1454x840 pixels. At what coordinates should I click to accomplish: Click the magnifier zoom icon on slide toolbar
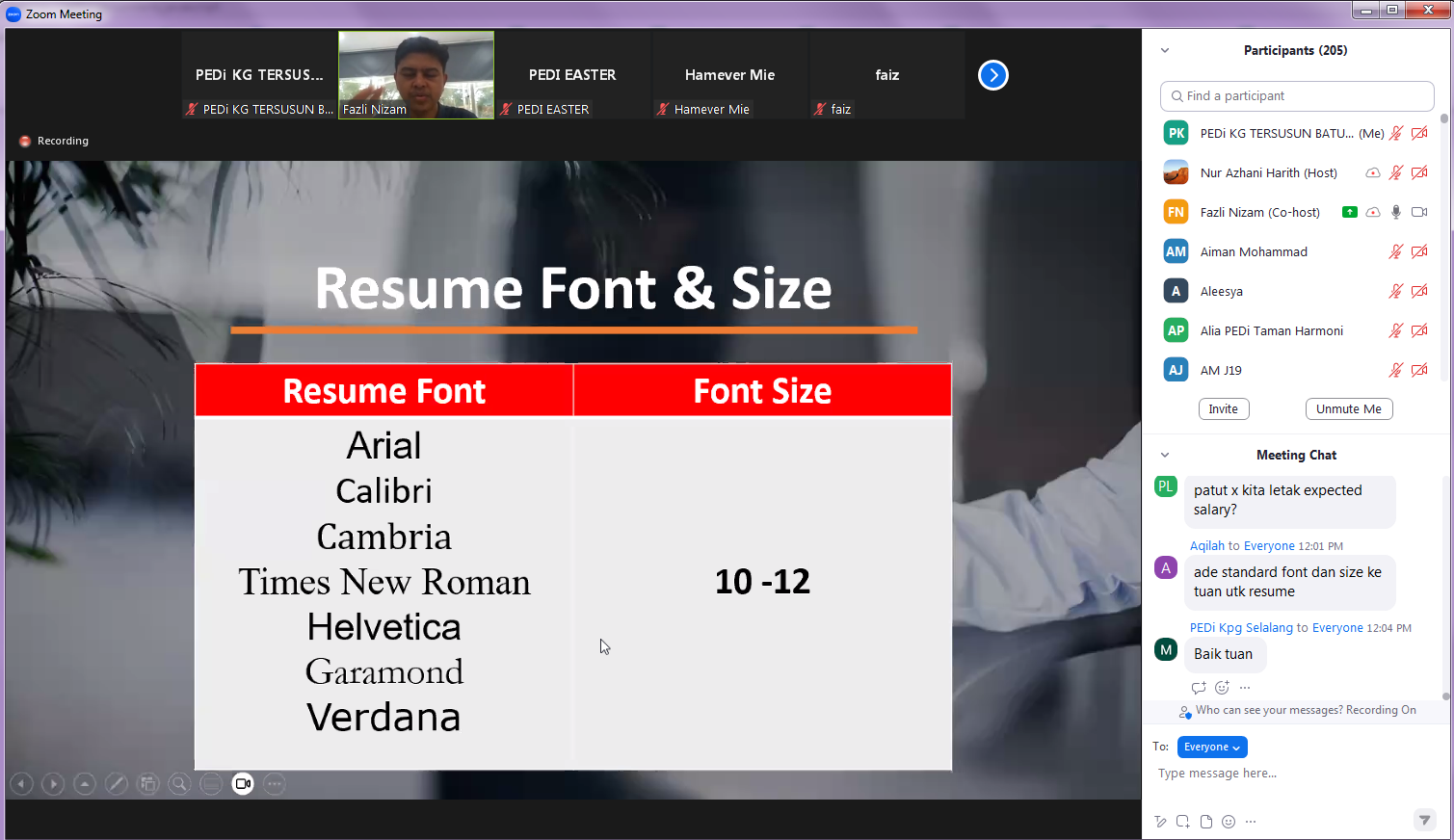click(179, 784)
